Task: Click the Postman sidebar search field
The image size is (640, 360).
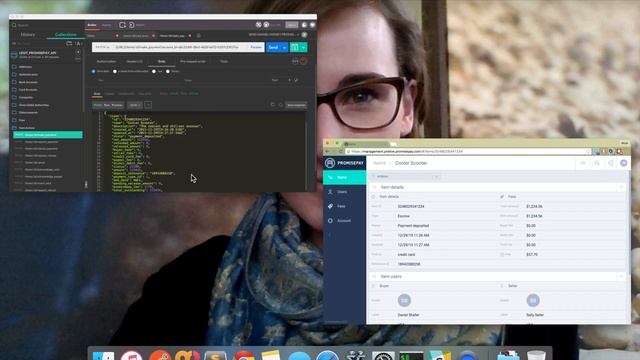Action: pos(47,25)
